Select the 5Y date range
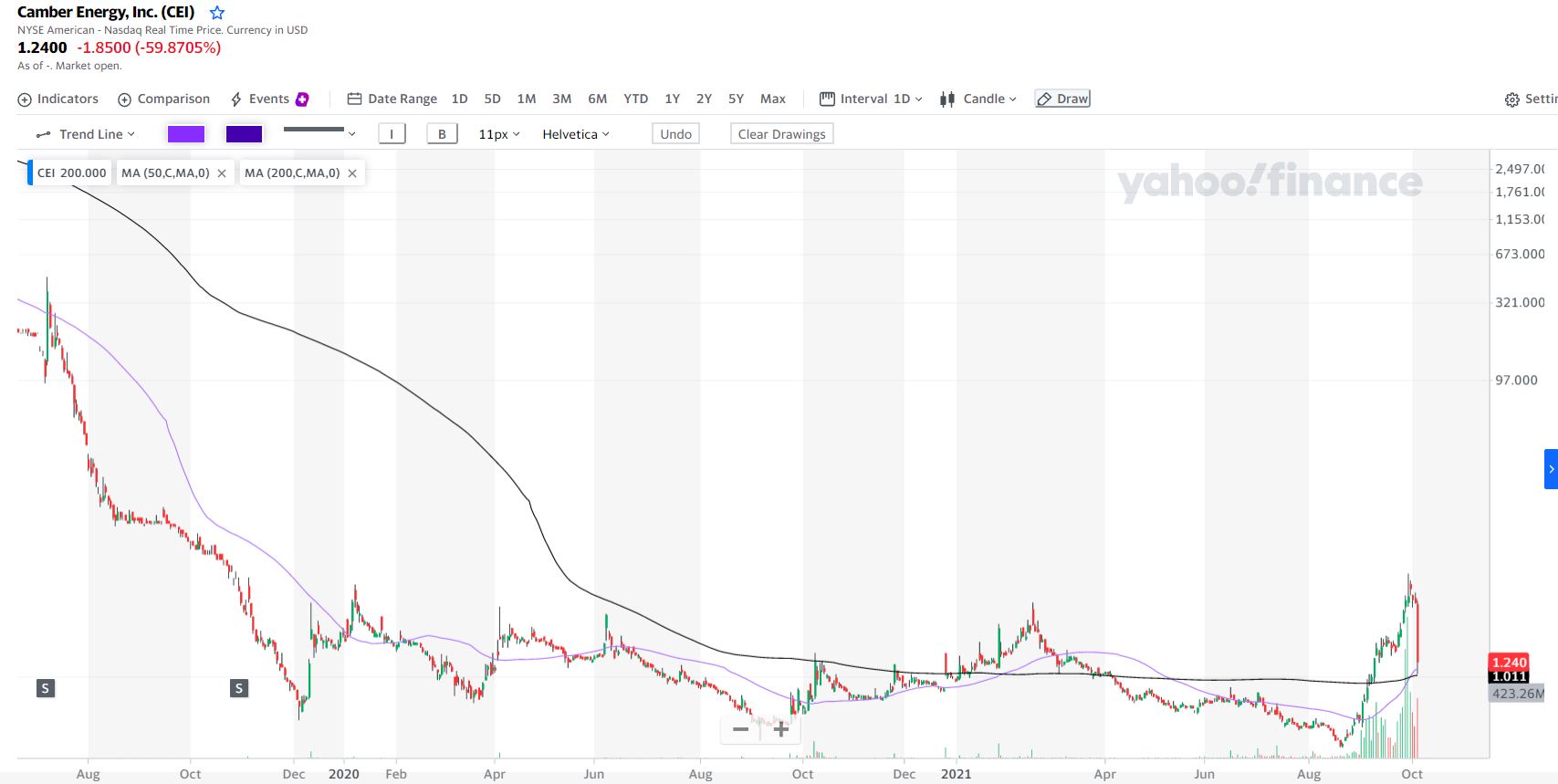Screen dimensions: 1558x784 pos(737,99)
